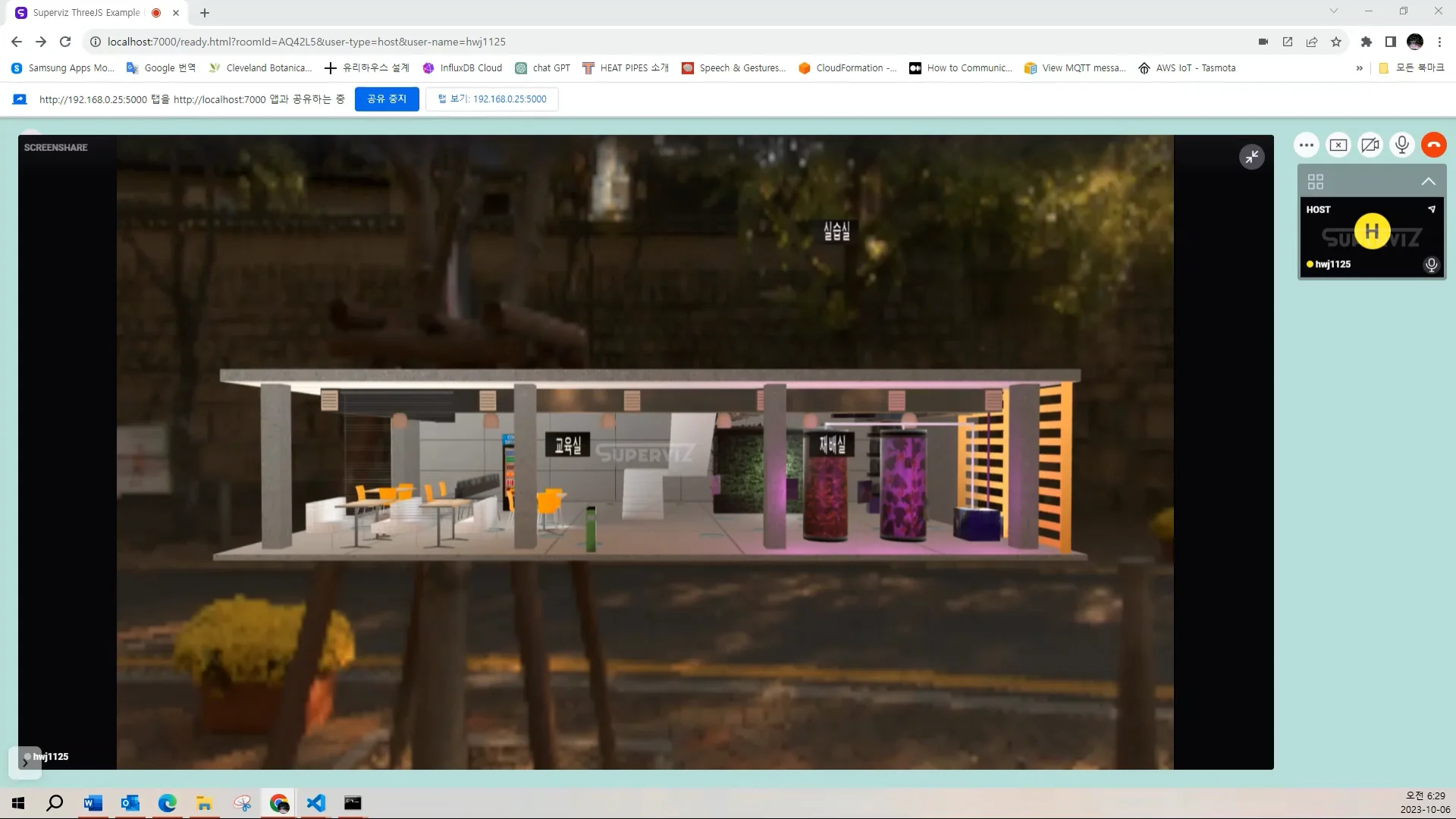Open the Extensions puzzle icon

(1367, 42)
